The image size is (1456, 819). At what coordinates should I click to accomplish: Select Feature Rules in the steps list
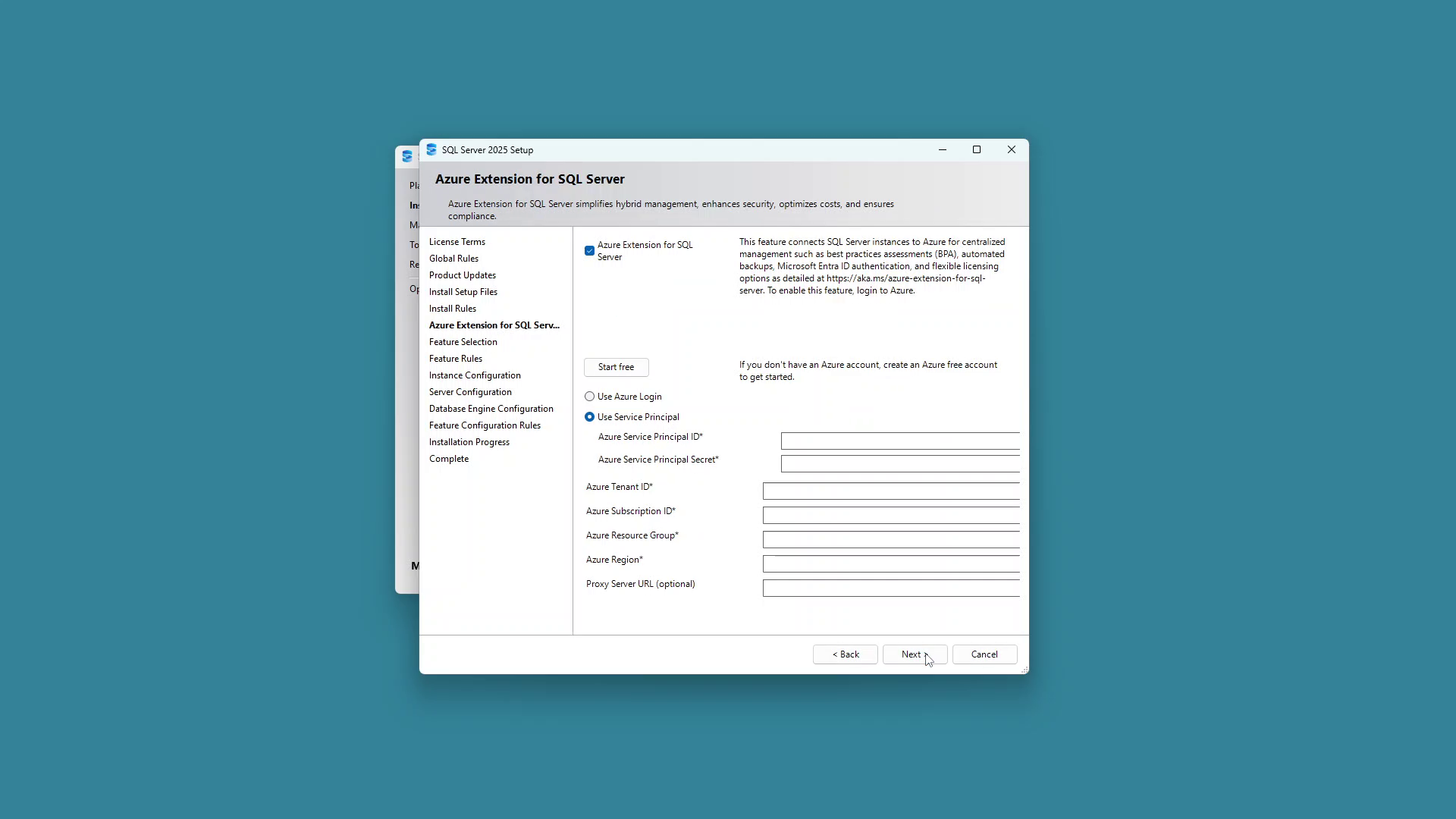[x=456, y=359]
